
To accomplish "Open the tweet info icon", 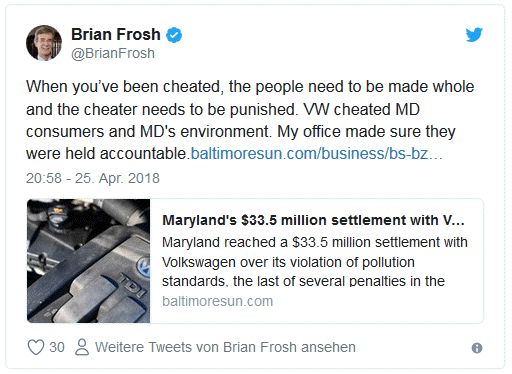I will click(x=477, y=348).
